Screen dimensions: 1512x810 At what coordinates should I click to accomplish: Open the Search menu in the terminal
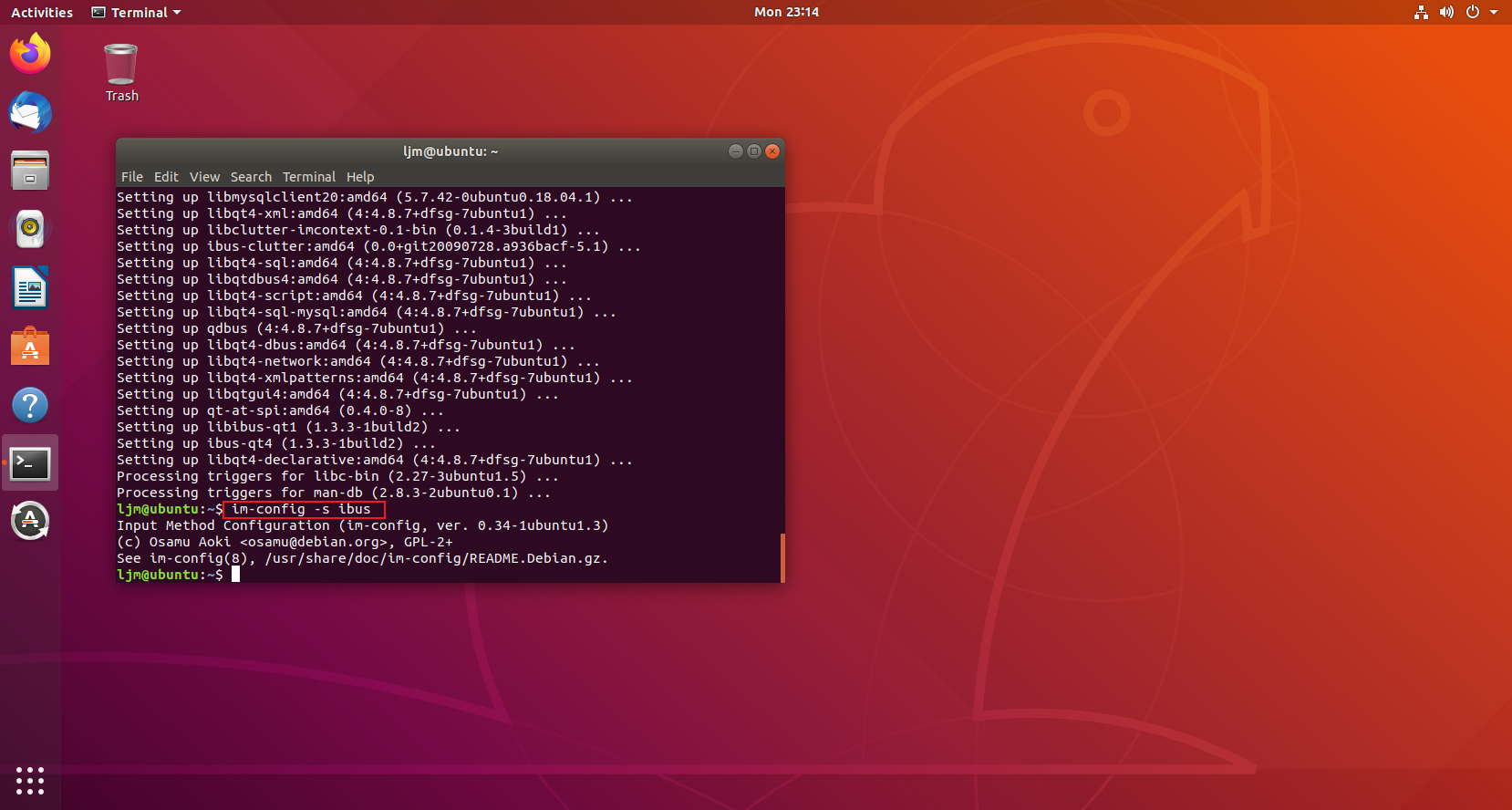tap(251, 177)
